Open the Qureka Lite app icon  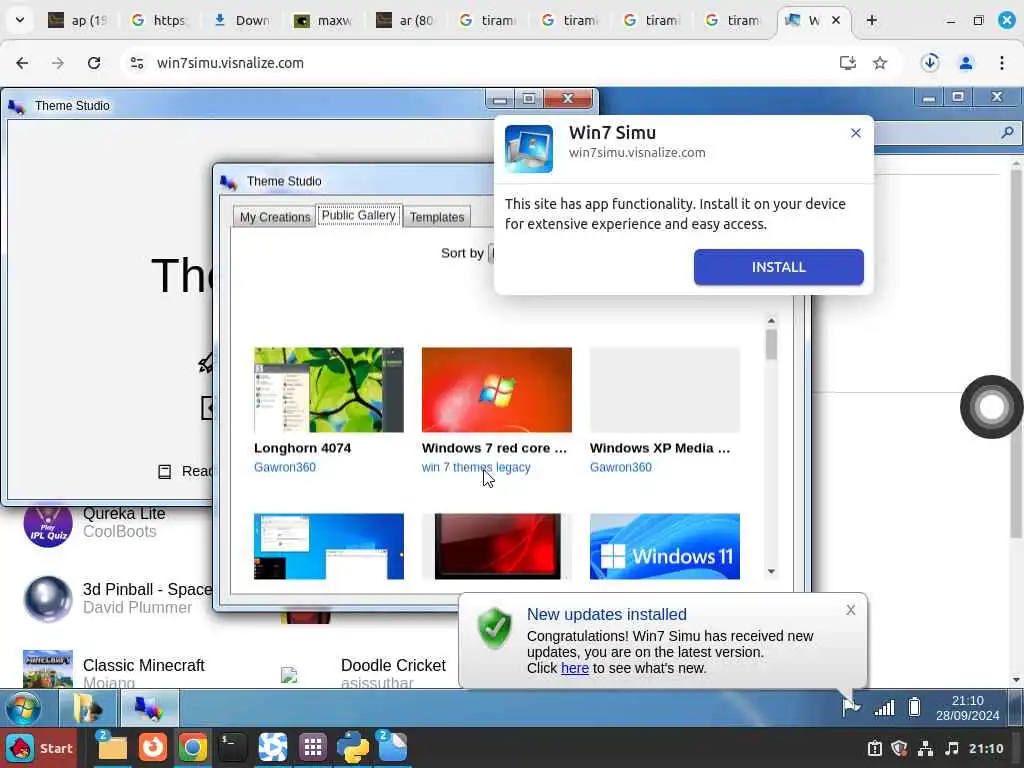click(x=48, y=524)
